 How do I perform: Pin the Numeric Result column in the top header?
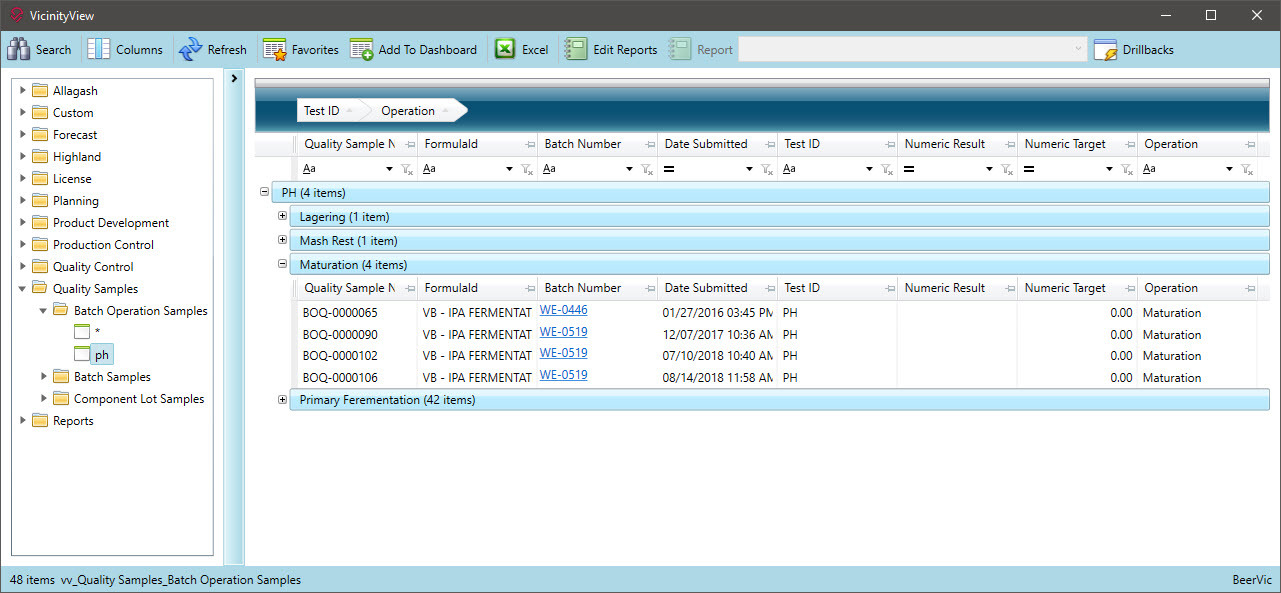pos(1009,145)
